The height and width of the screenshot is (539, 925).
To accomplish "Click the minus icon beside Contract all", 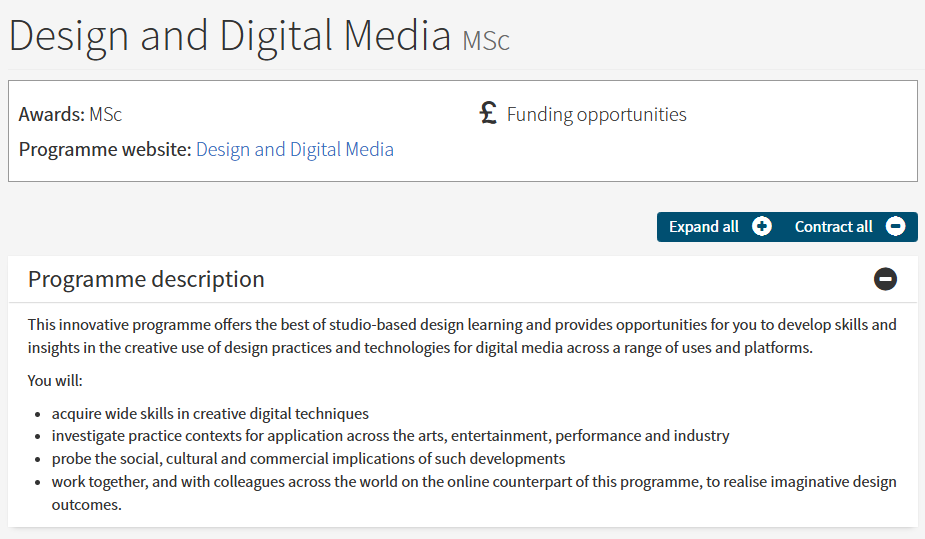I will (896, 227).
